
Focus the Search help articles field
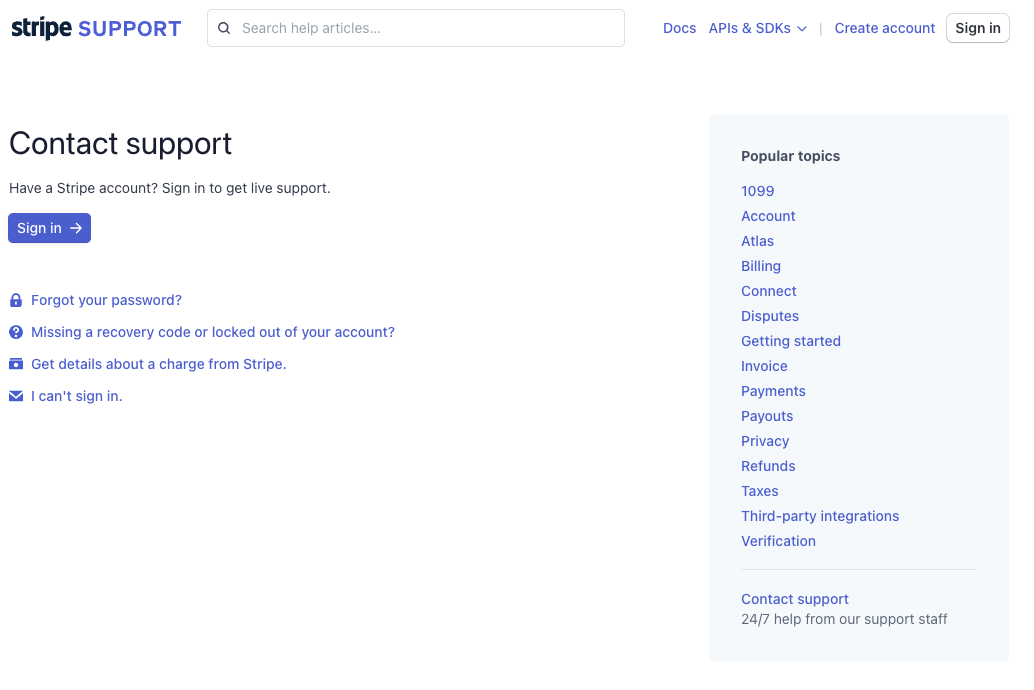coord(415,28)
